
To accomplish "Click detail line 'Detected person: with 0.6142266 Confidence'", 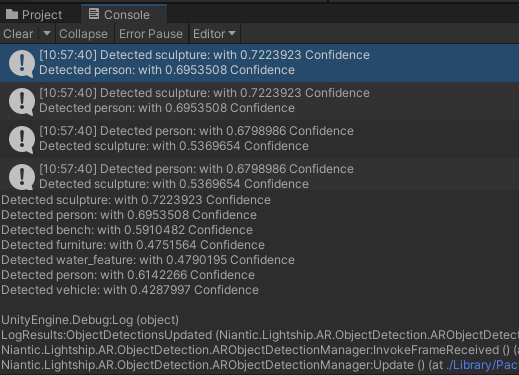I will point(128,275).
